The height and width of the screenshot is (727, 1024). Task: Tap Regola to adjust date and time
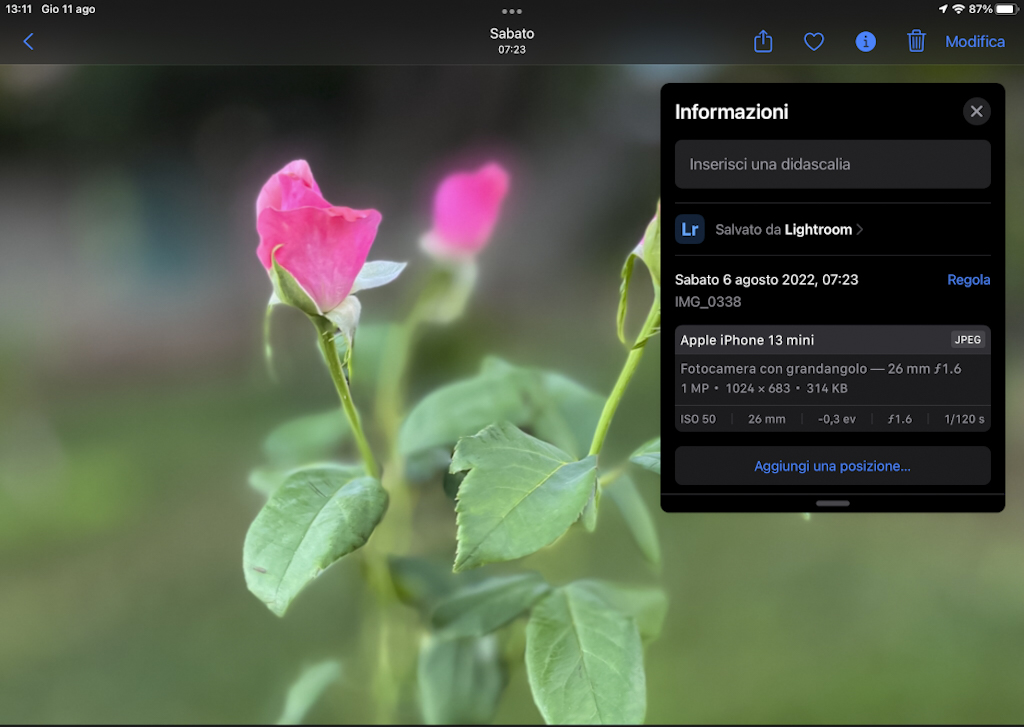pos(968,280)
